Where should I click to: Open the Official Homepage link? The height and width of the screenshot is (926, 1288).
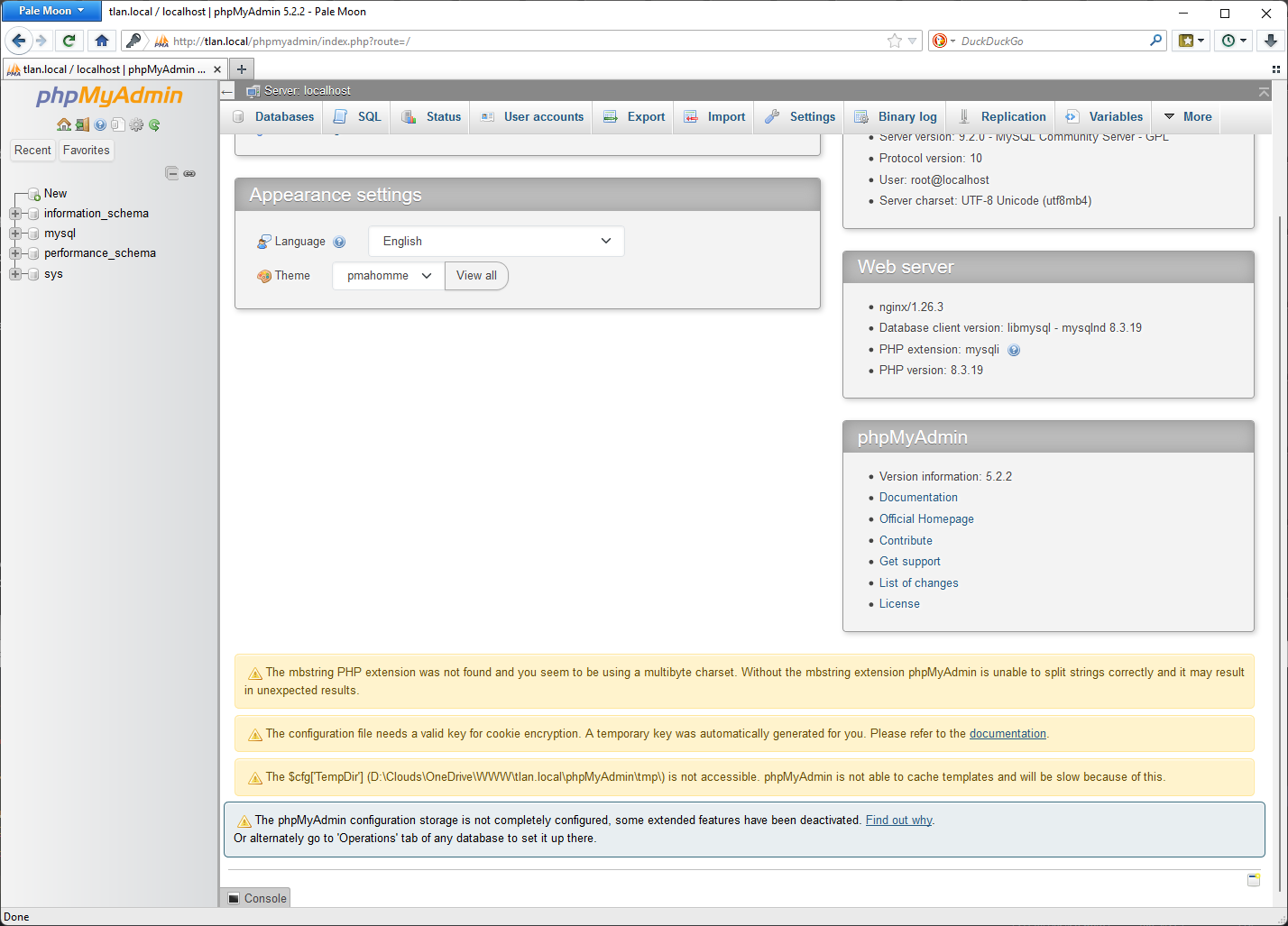[926, 519]
